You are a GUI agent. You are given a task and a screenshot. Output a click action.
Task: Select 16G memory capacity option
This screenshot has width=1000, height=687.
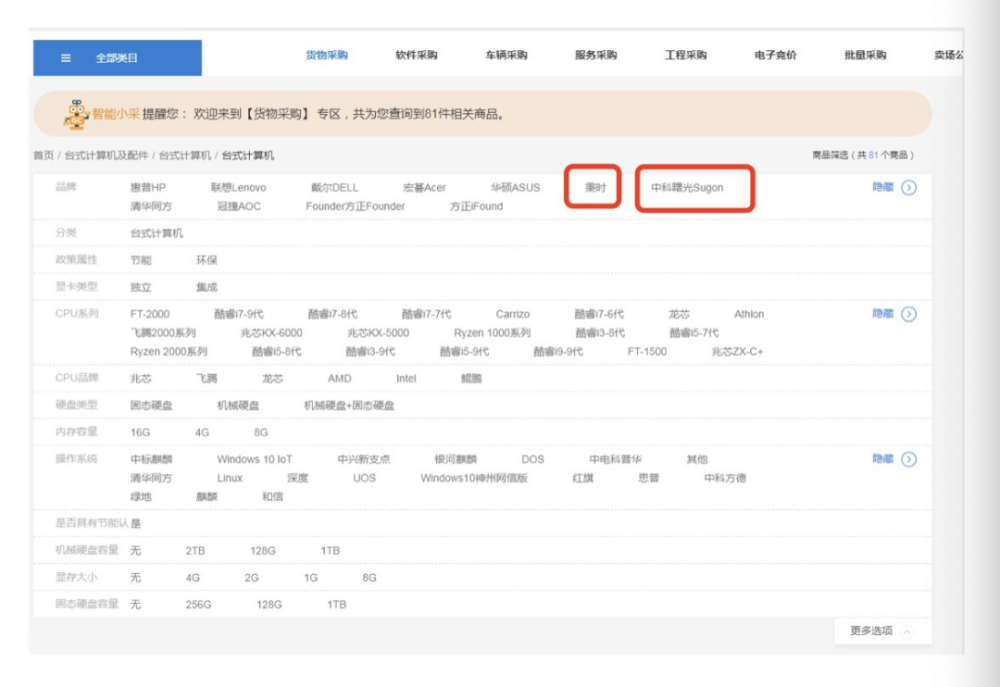point(138,432)
